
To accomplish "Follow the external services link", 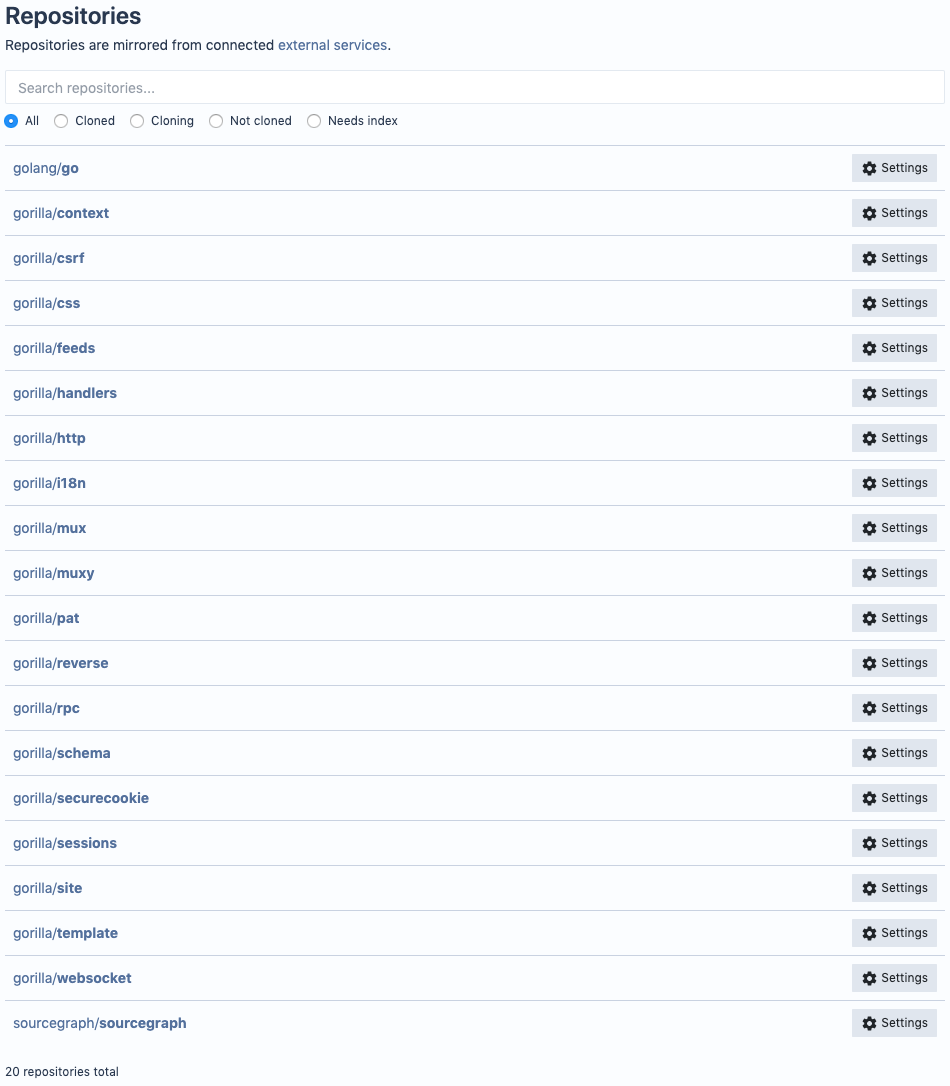I will pyautogui.click(x=332, y=45).
